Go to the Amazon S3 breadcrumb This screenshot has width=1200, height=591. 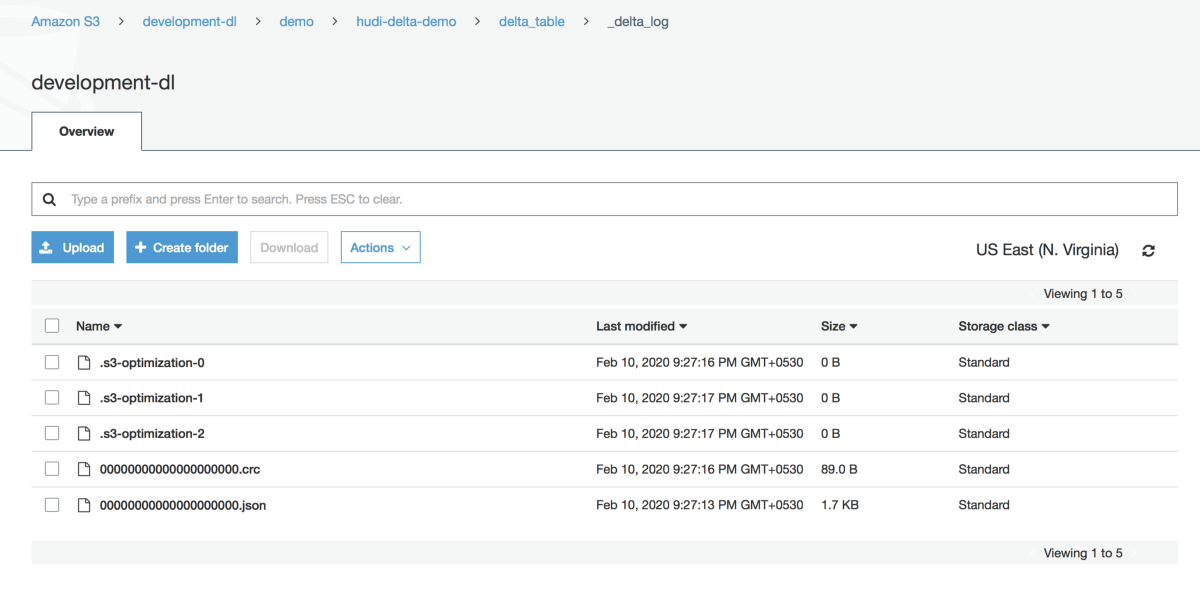point(65,21)
